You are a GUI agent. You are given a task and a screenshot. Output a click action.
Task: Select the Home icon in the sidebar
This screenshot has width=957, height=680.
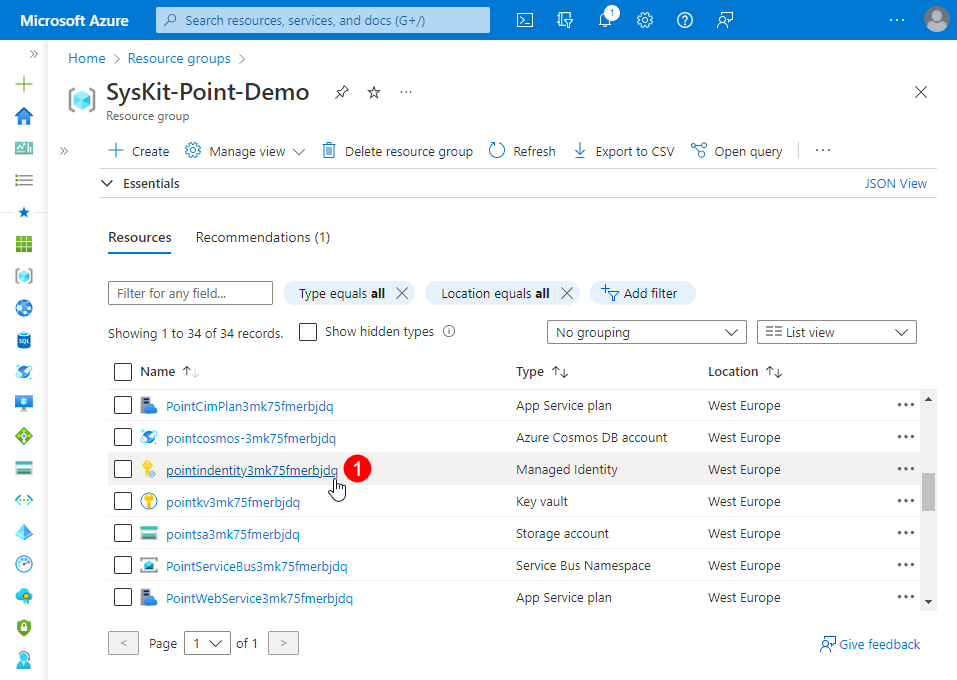[23, 116]
